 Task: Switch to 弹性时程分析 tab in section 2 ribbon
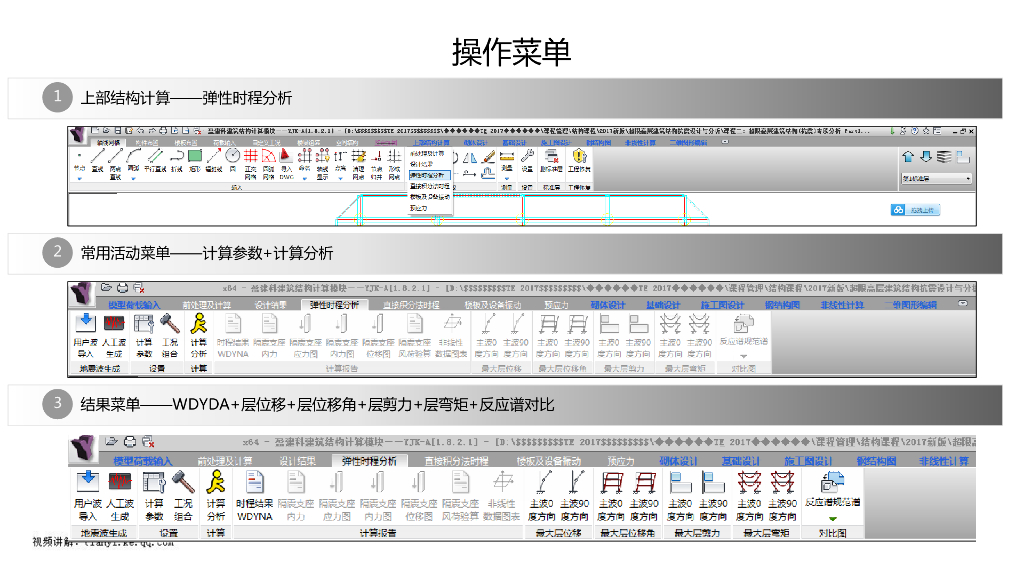(334, 305)
